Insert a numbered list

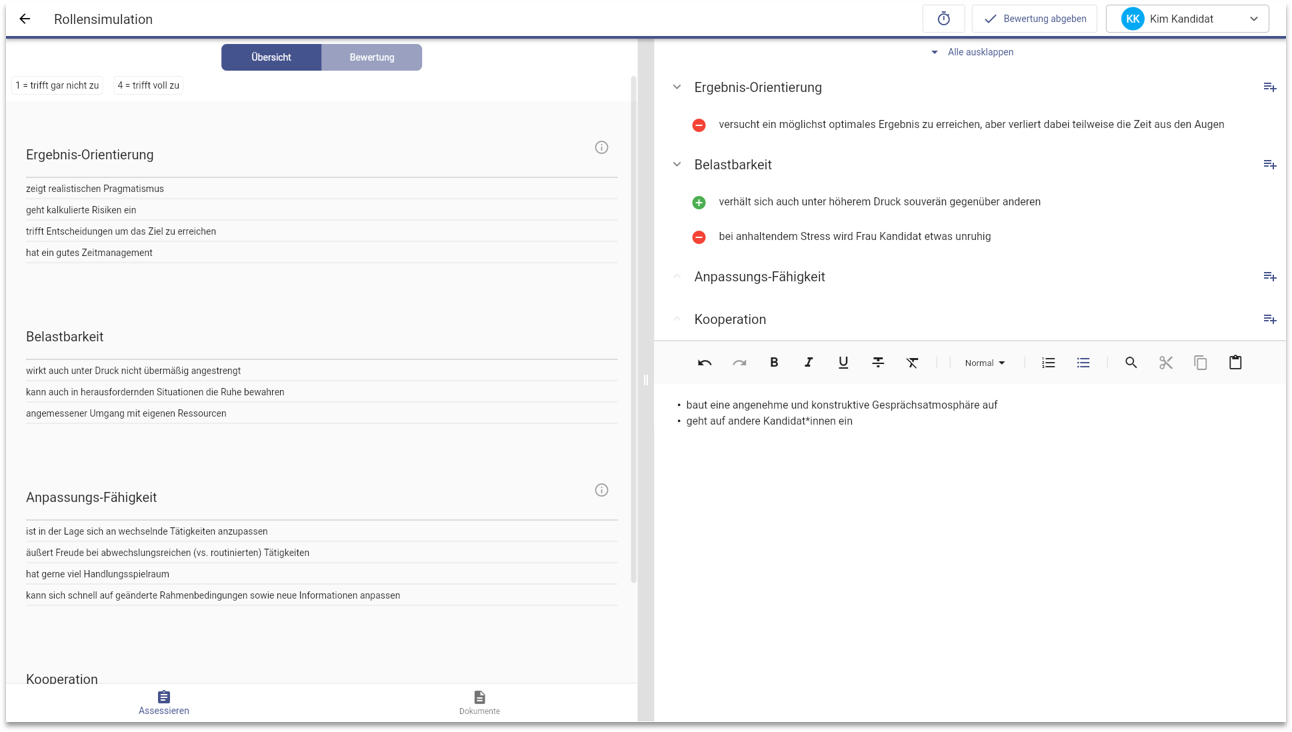click(x=1048, y=363)
